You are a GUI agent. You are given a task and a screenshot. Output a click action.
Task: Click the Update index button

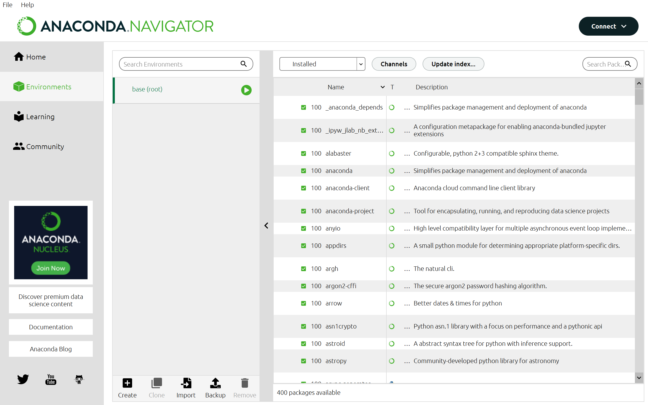(452, 64)
